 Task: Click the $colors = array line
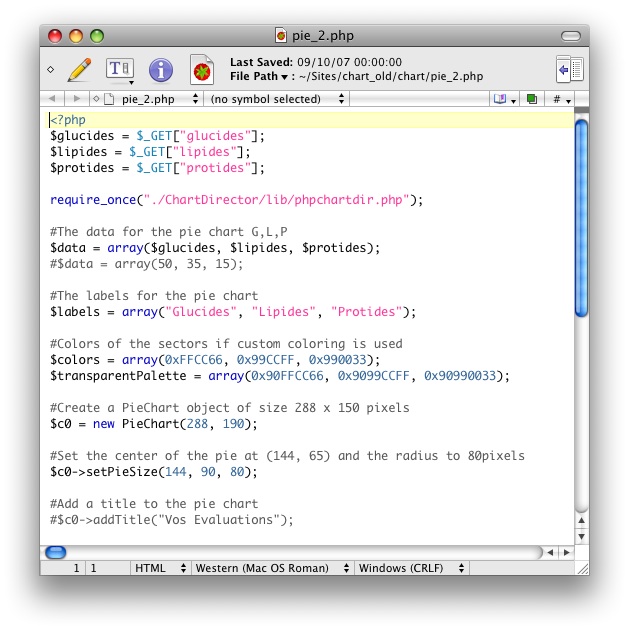click(215, 360)
